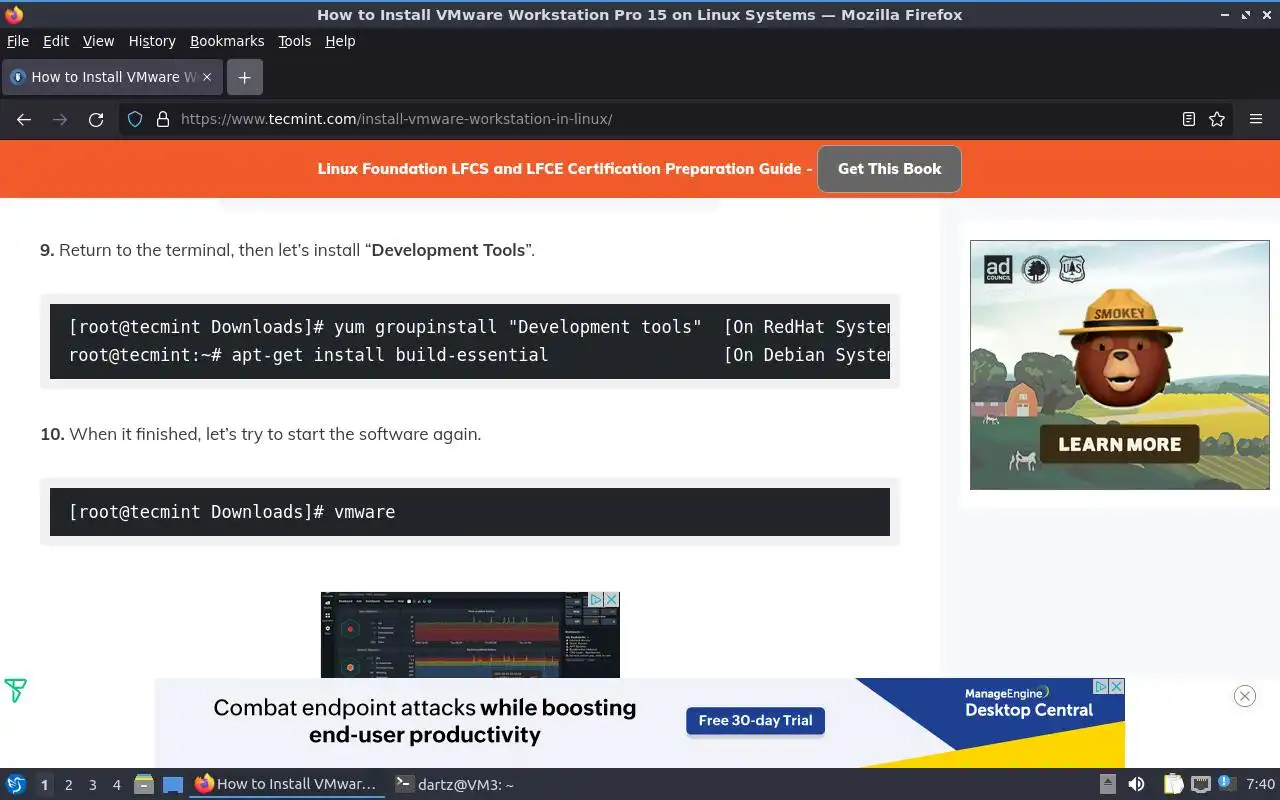Select the How to Install VMware tab
This screenshot has height=800, width=1280.
[112, 77]
